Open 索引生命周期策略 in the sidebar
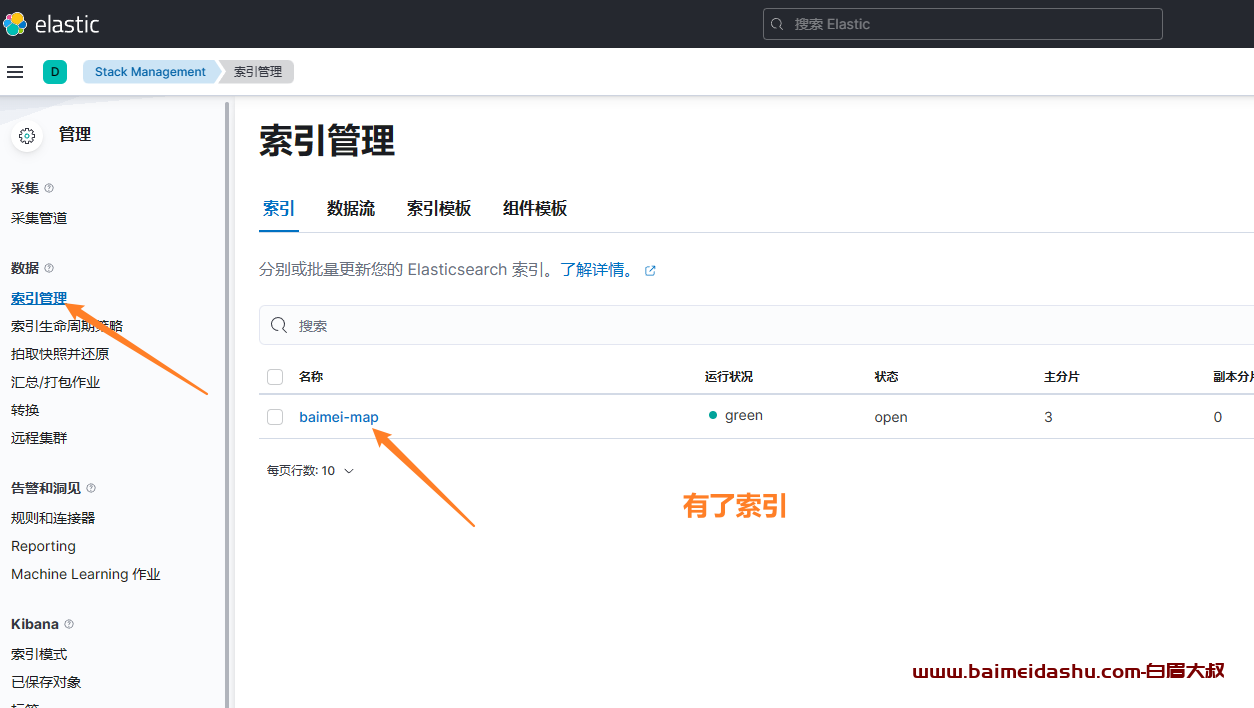 coord(67,326)
